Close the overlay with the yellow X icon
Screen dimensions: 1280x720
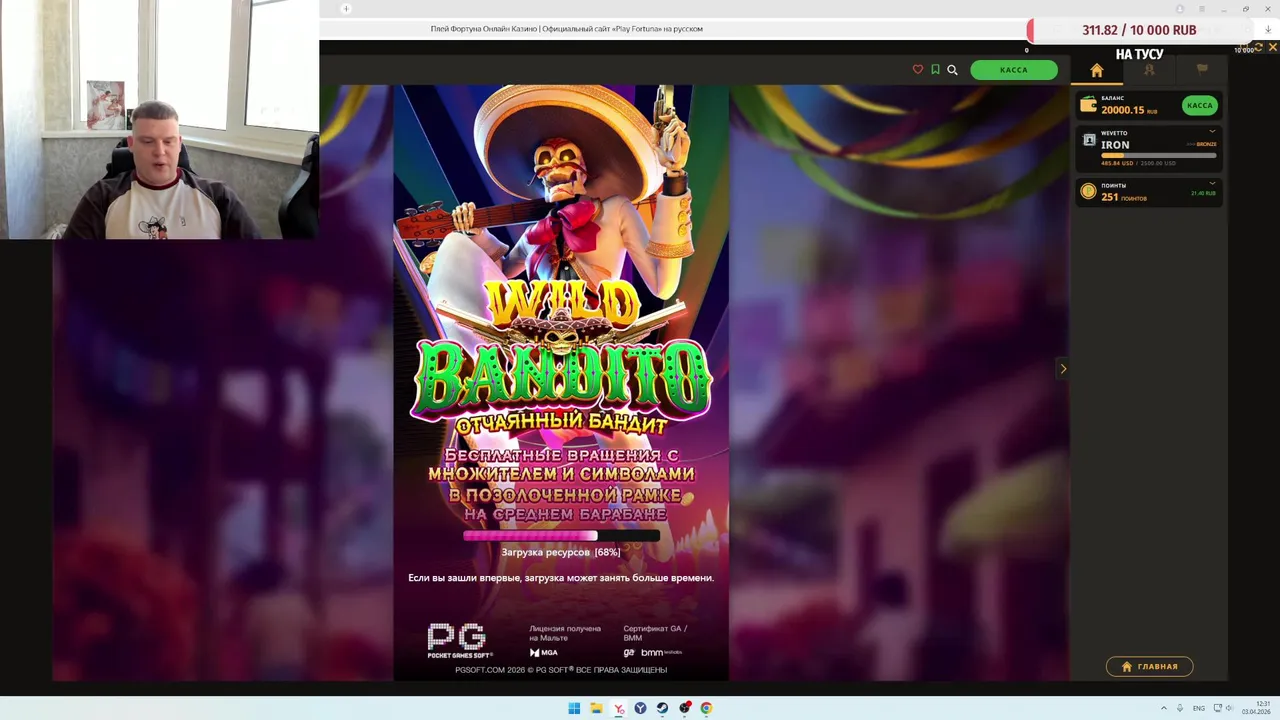click(1273, 47)
